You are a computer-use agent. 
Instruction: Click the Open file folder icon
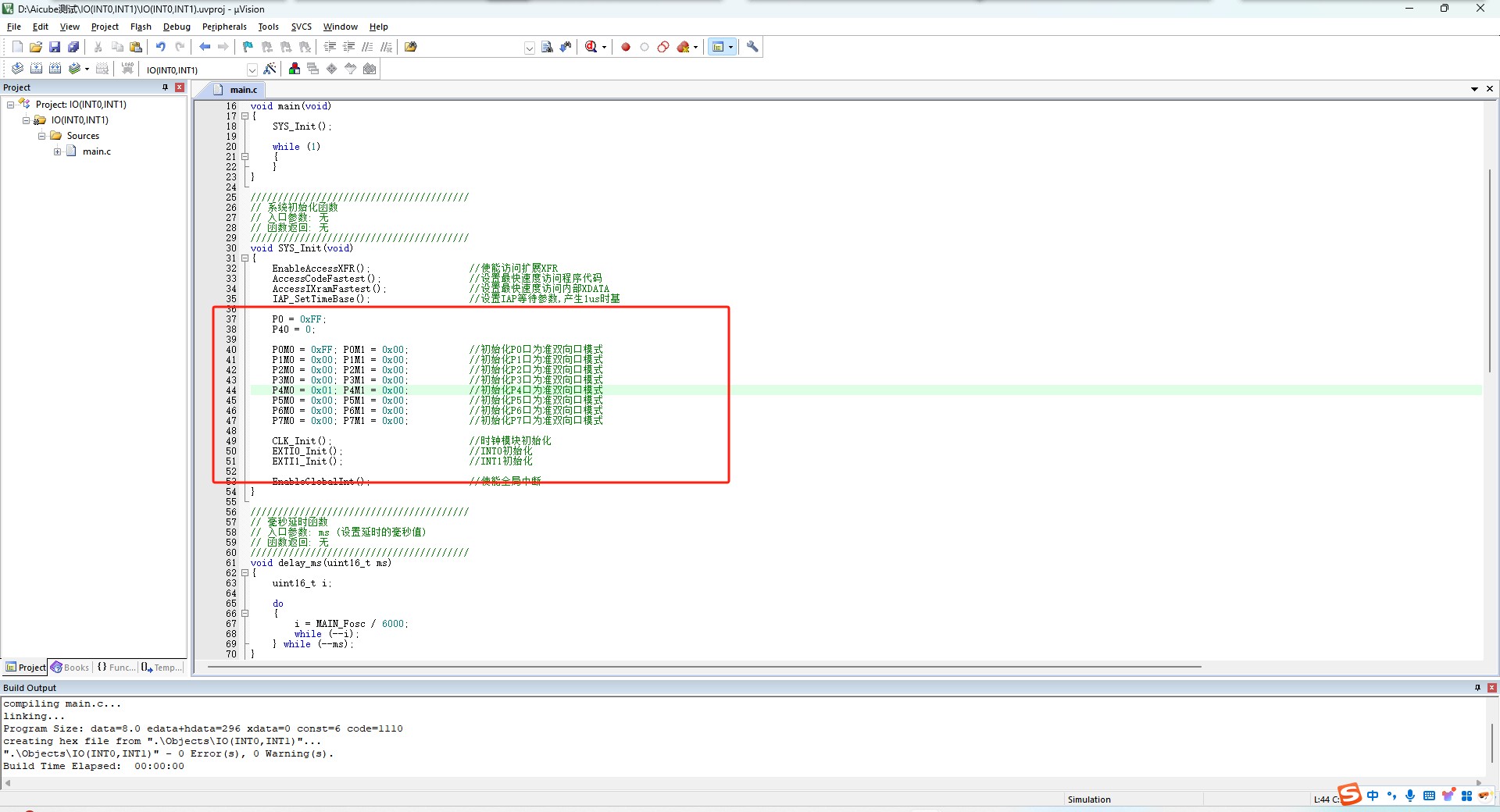[36, 47]
